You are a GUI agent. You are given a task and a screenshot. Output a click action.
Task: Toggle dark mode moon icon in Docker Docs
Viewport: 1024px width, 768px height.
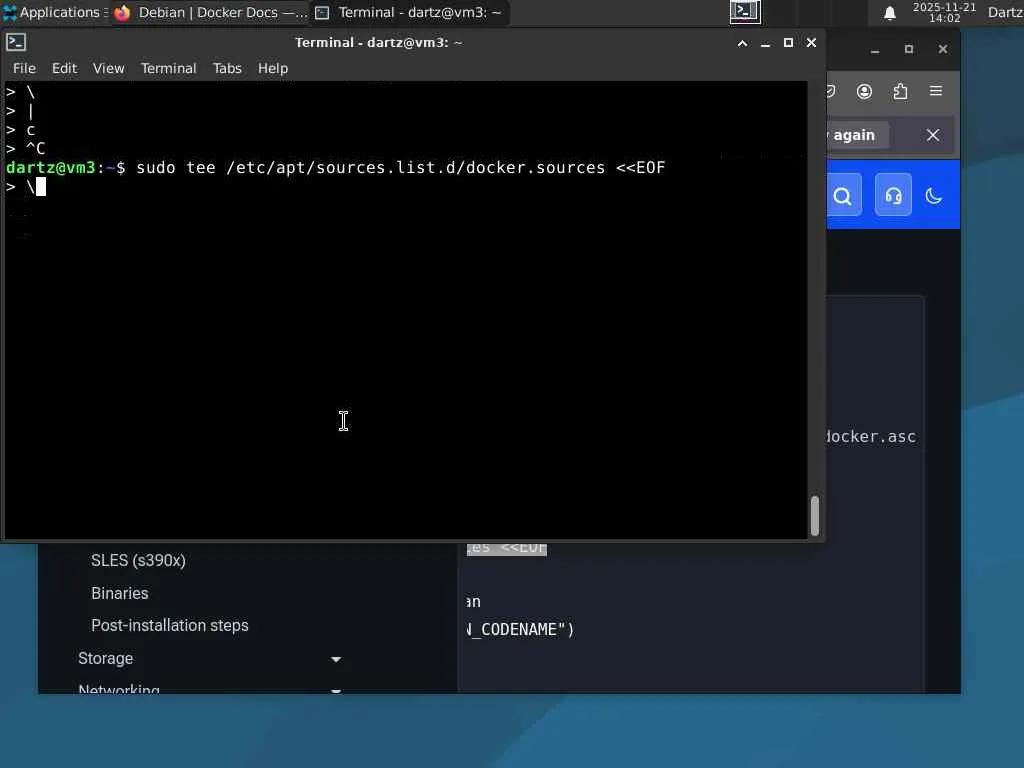(934, 196)
